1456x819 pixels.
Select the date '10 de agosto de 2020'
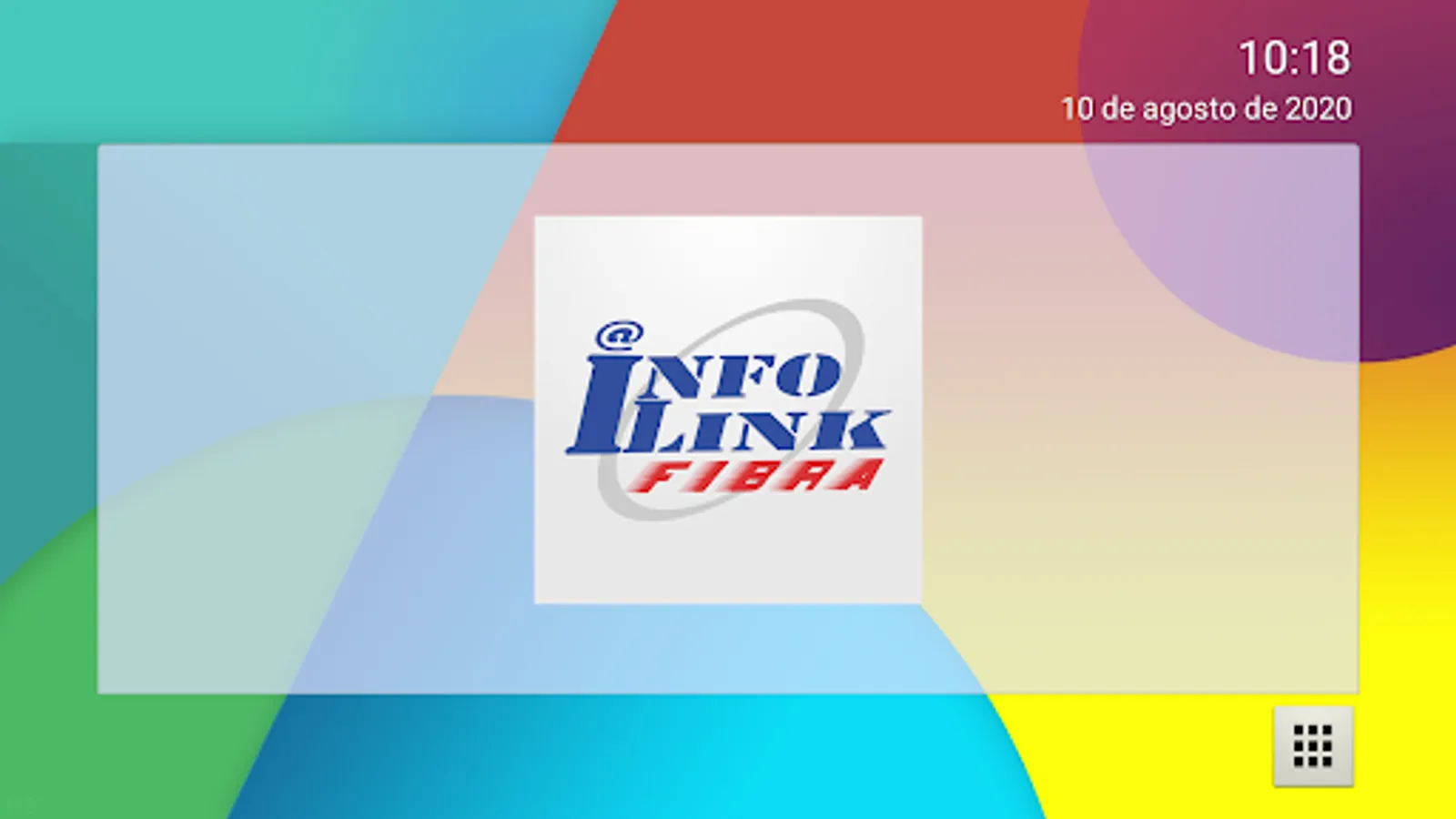[x=1206, y=109]
